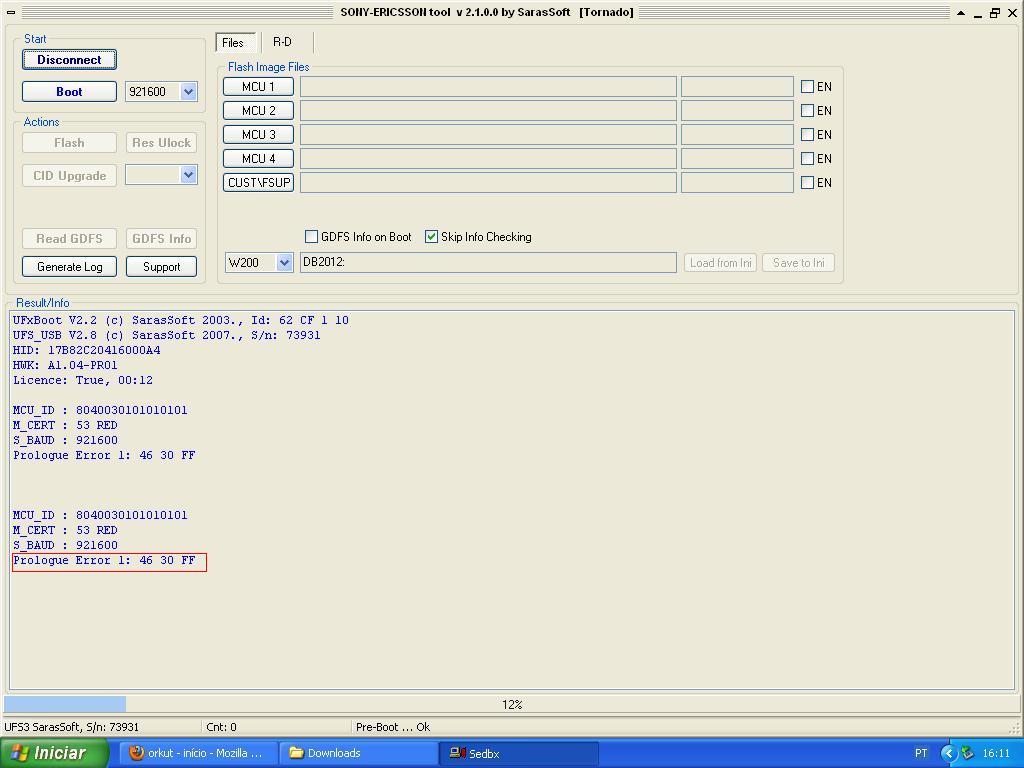The width and height of the screenshot is (1024, 768).
Task: Click the CUST\FSUP file button
Action: pos(259,182)
